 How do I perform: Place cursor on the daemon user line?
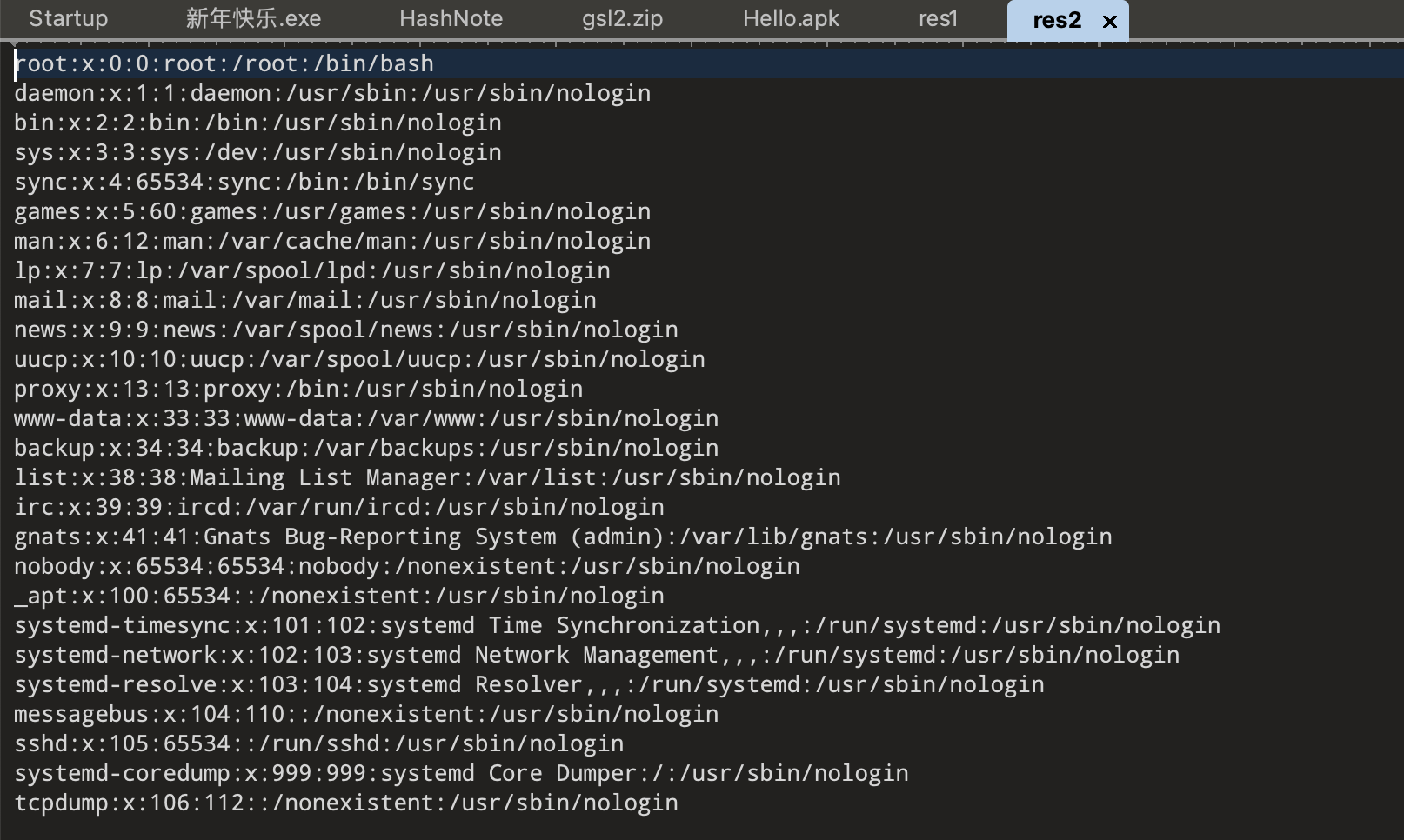tap(332, 94)
